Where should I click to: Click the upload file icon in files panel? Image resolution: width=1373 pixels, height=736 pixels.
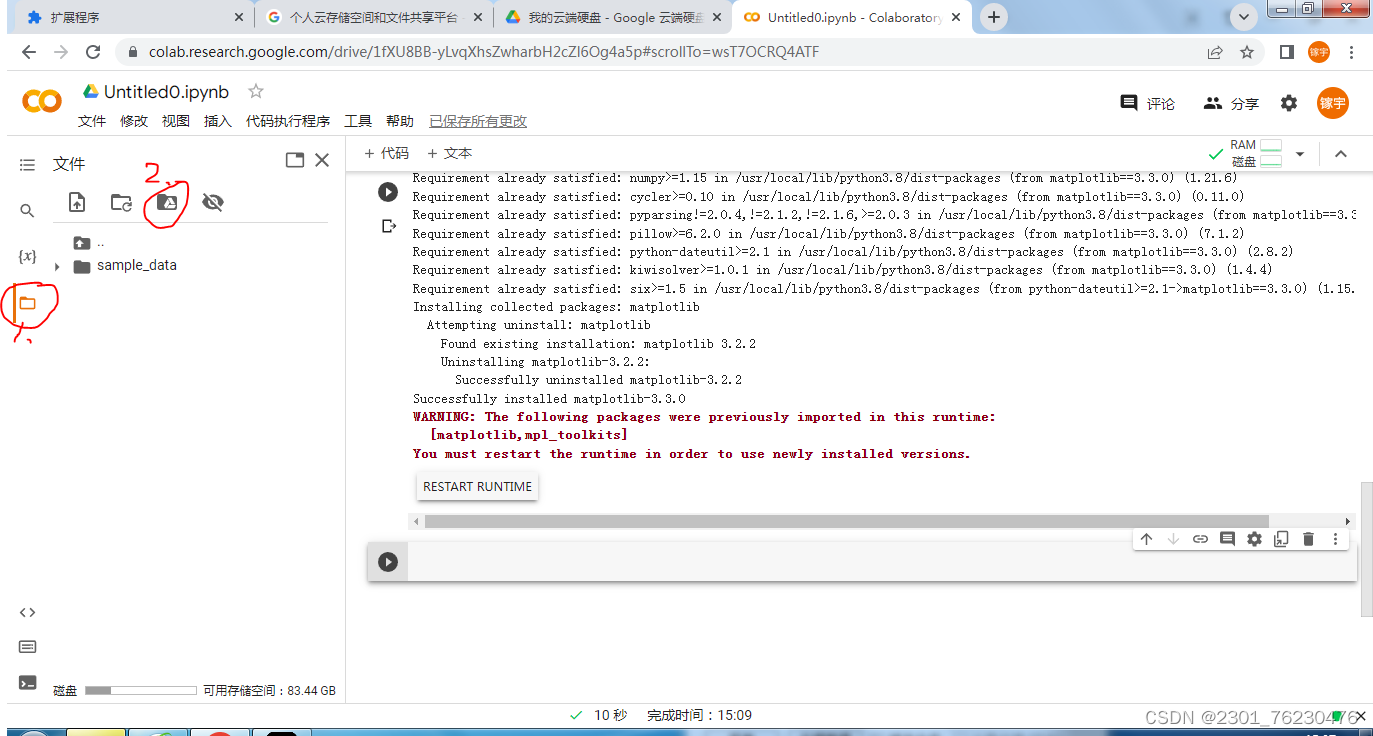[x=75, y=202]
